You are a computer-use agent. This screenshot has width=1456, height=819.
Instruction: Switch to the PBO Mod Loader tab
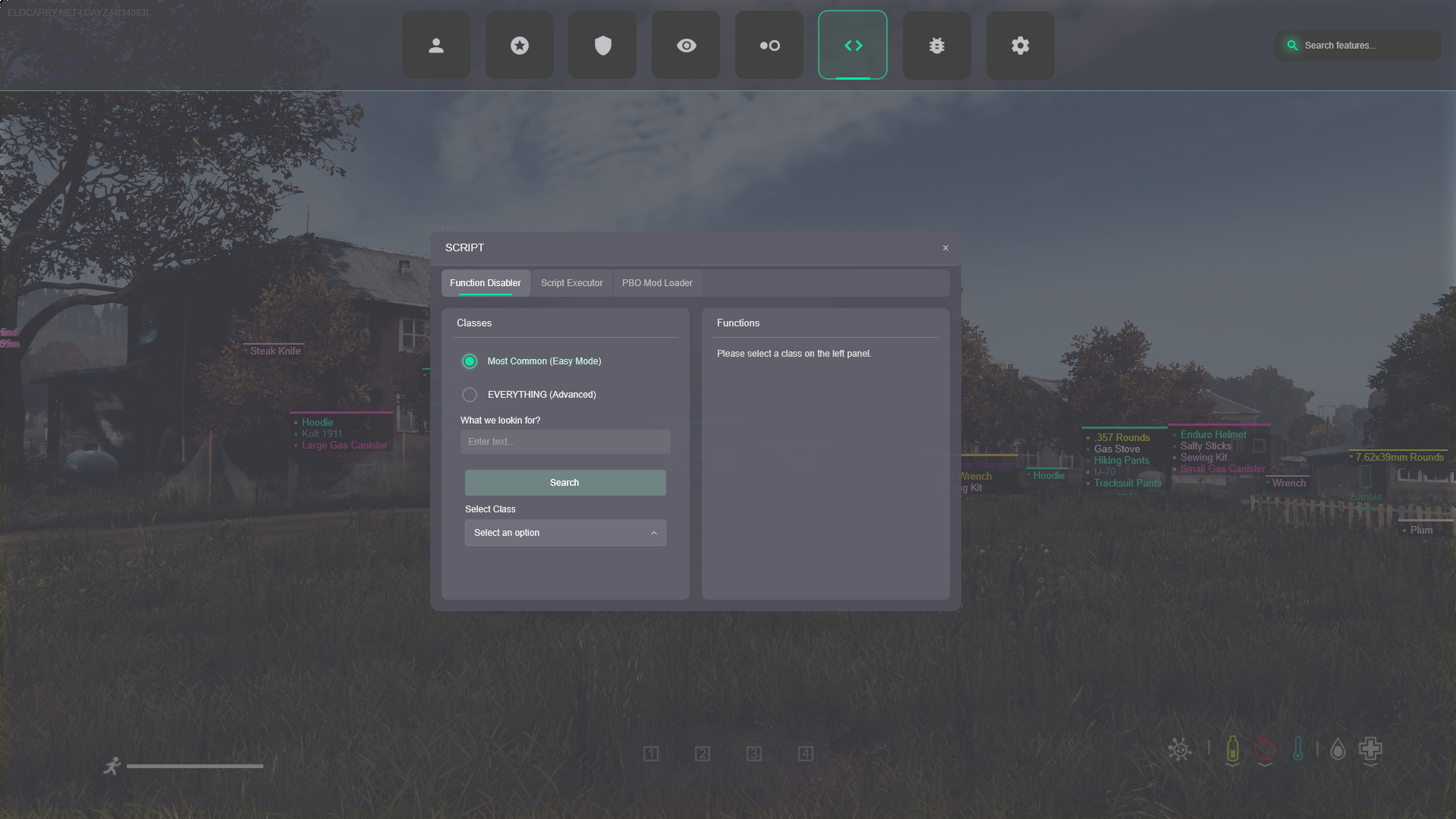coord(657,283)
